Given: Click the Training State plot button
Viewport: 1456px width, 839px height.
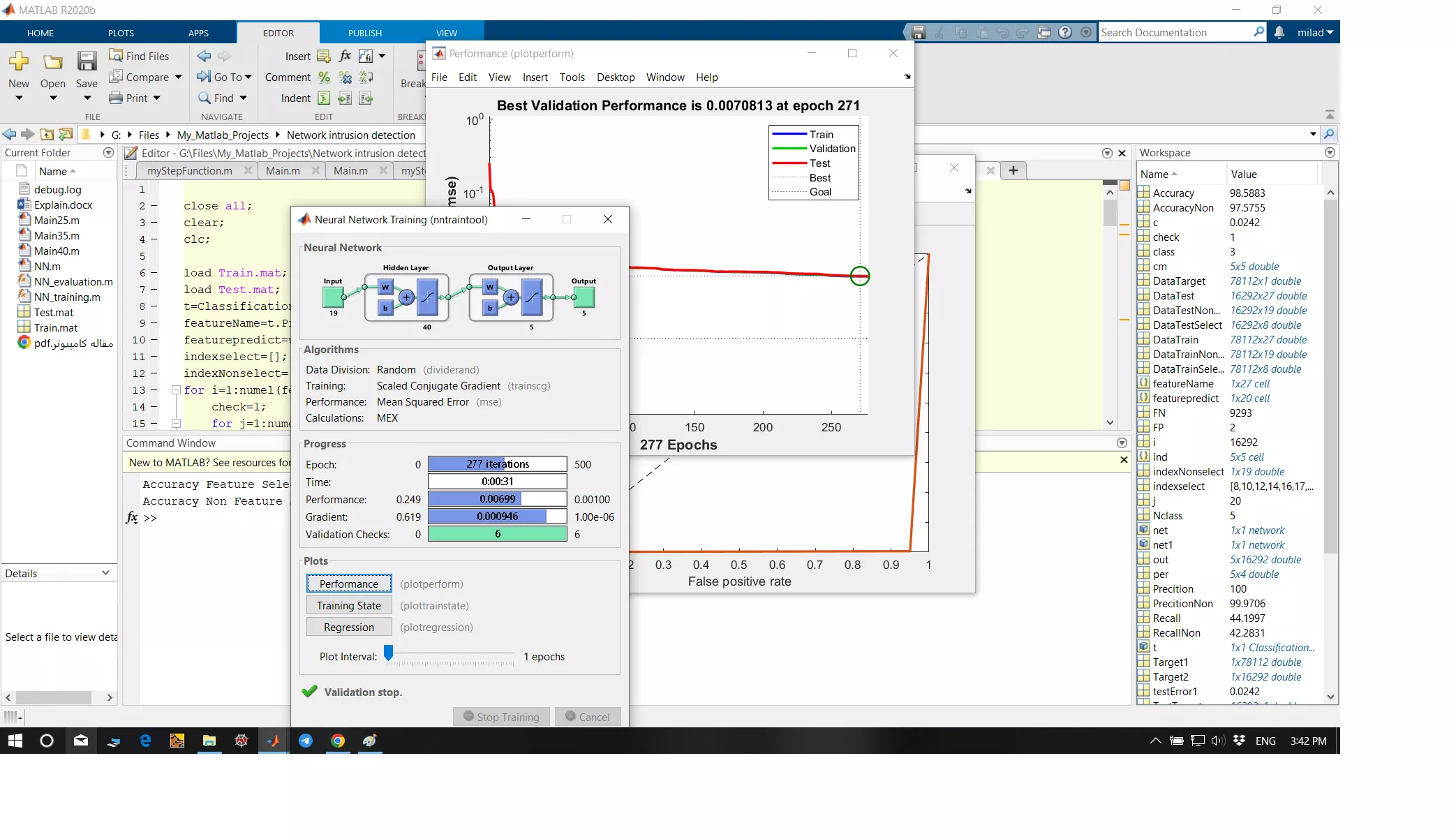Looking at the screenshot, I should point(349,605).
